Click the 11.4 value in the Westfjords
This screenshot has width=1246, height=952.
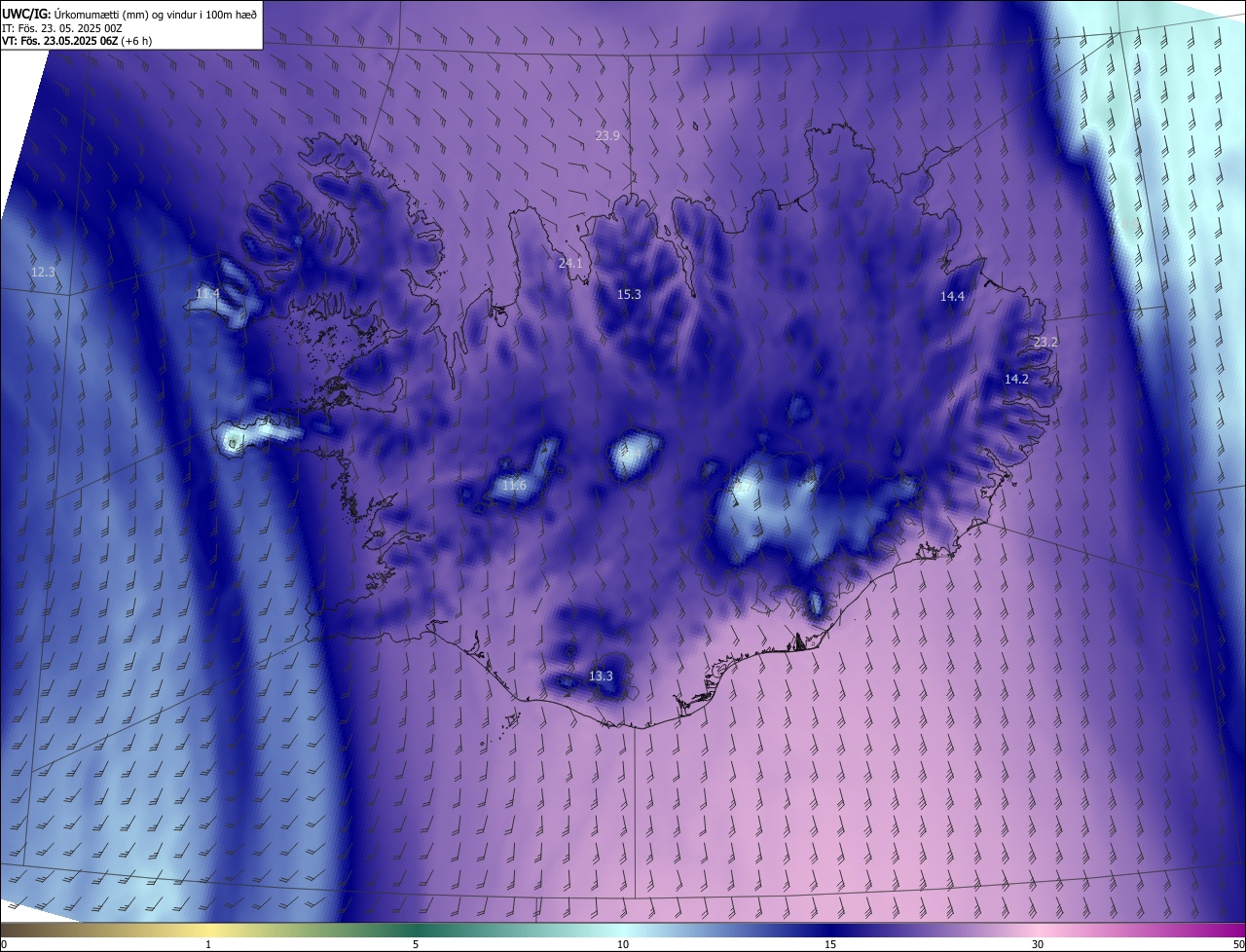tap(207, 293)
